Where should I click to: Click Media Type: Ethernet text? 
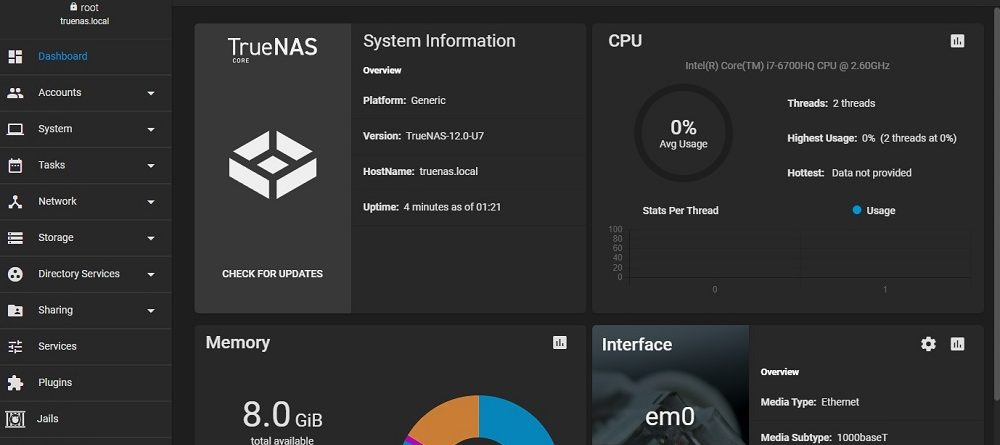[x=809, y=402]
